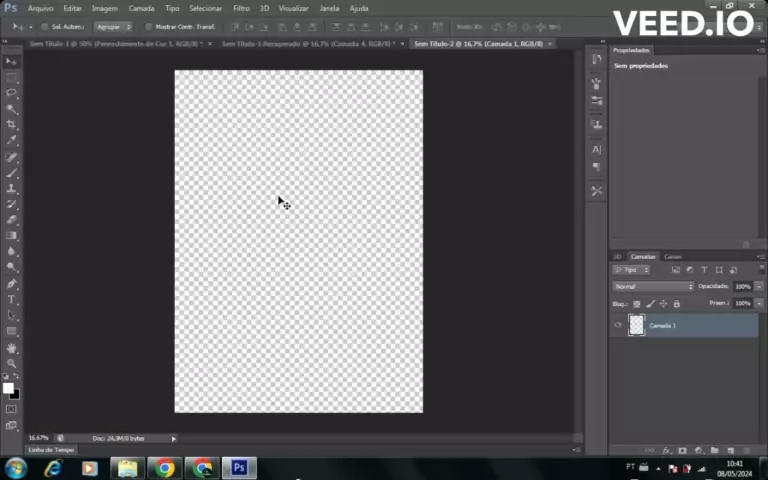Screen dimensions: 768x480
Task: Select the Move tool in the toolbox
Action: (x=12, y=61)
